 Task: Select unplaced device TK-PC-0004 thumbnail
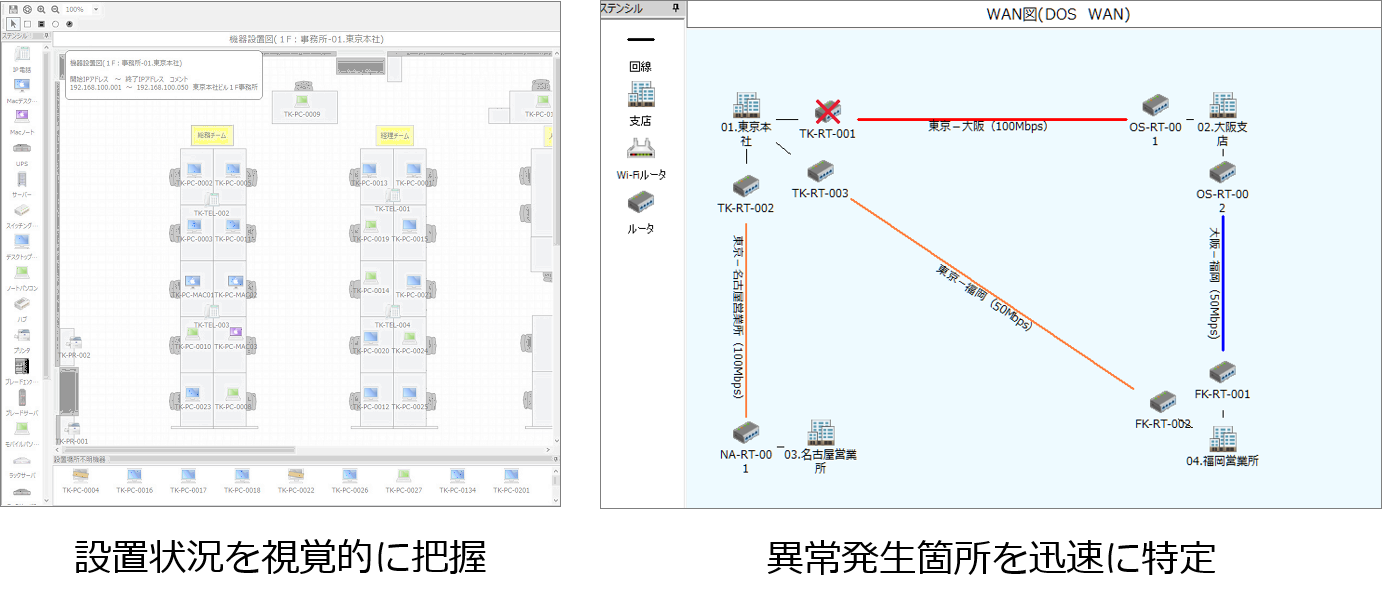point(80,476)
